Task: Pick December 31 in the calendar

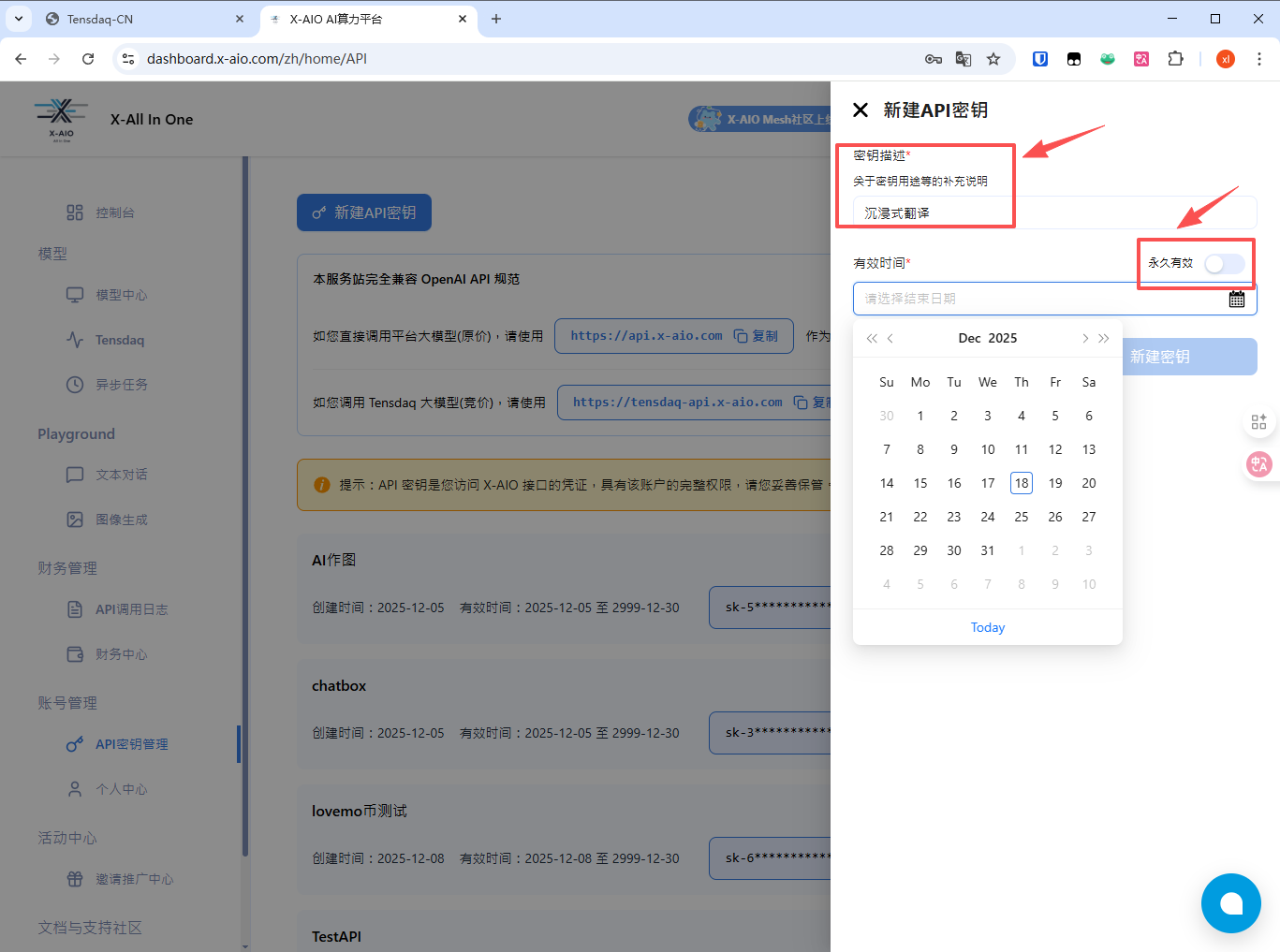Action: pyautogui.click(x=988, y=550)
